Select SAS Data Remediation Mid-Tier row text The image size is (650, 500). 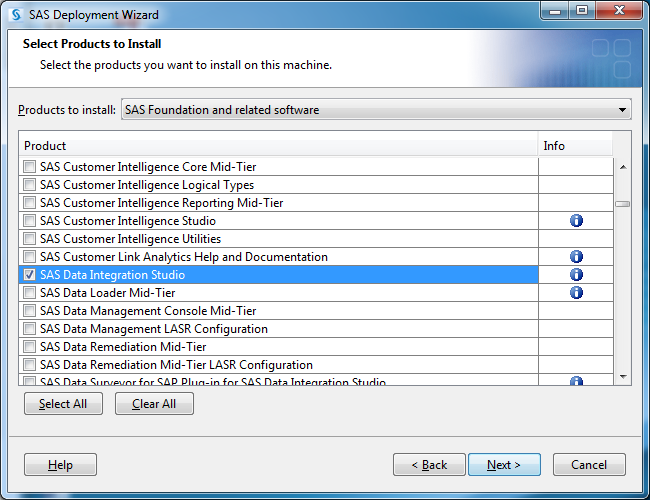(123, 347)
